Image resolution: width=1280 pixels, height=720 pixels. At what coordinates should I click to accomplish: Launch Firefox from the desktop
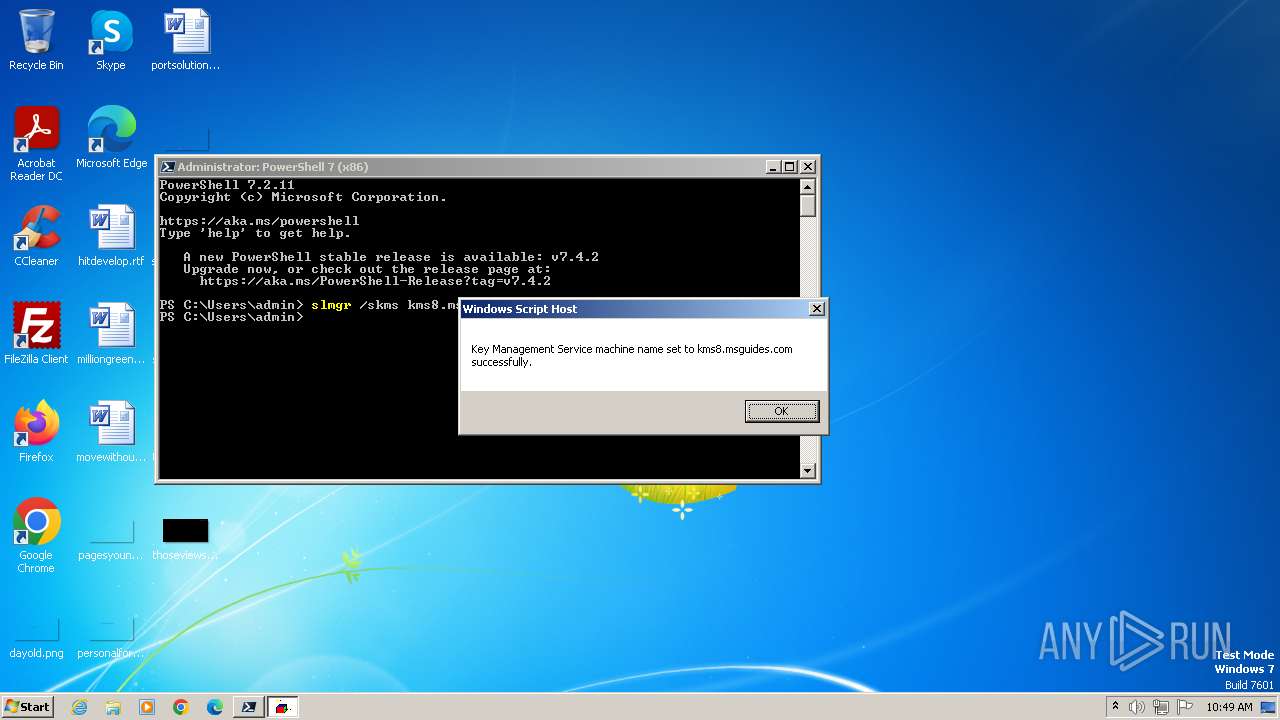coord(36,432)
